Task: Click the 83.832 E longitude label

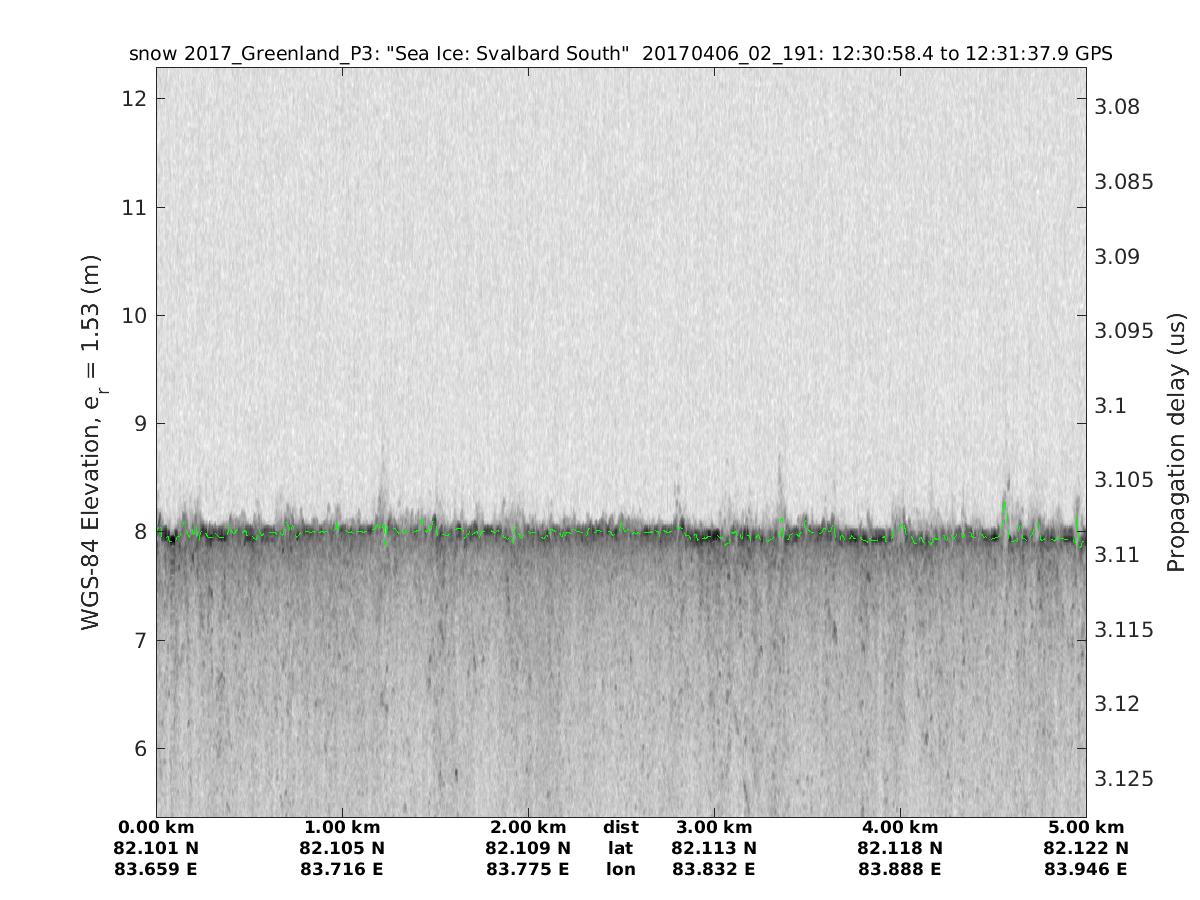Action: point(714,869)
